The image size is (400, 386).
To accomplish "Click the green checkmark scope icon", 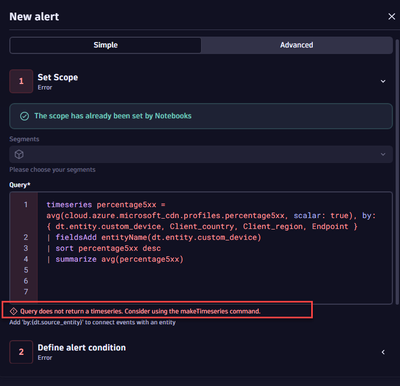I will [24, 116].
